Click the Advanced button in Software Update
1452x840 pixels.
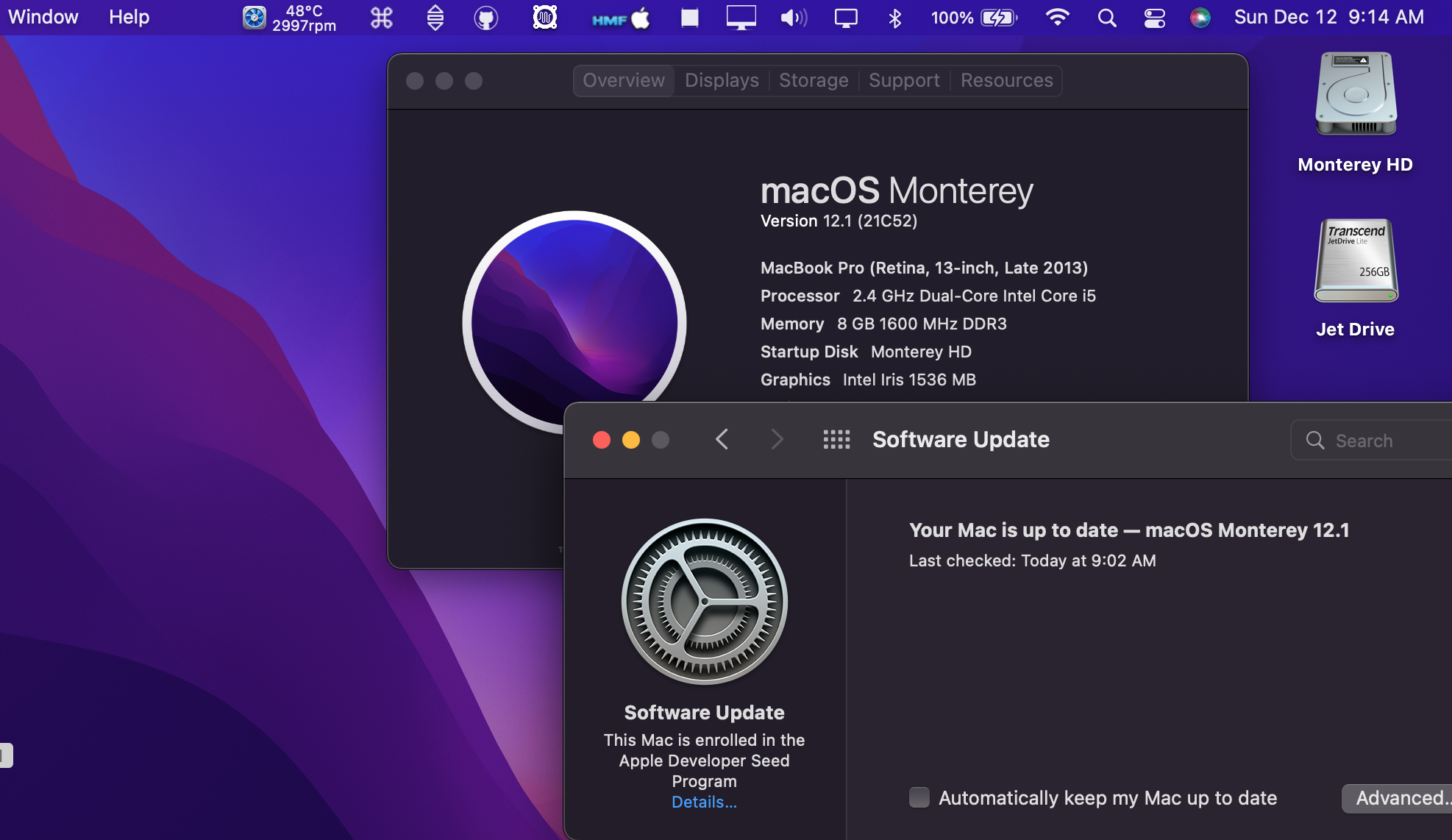[x=1397, y=798]
